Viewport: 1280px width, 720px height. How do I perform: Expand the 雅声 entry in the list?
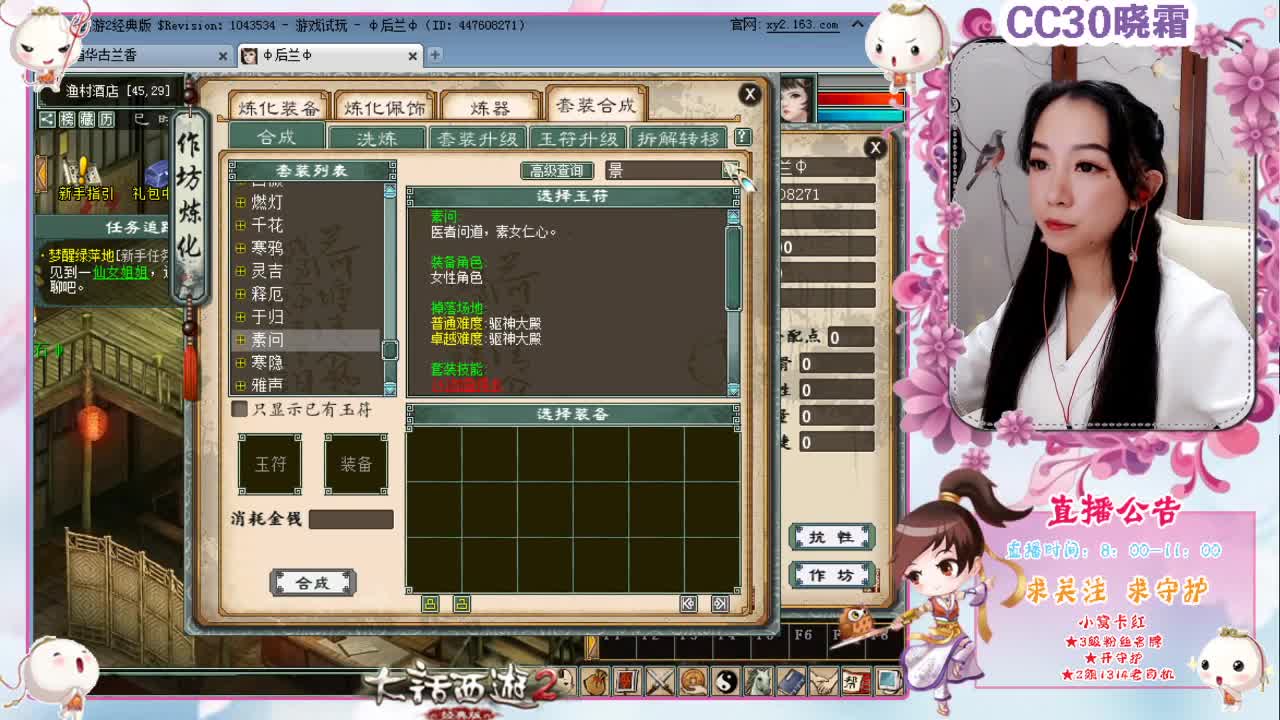coord(240,385)
